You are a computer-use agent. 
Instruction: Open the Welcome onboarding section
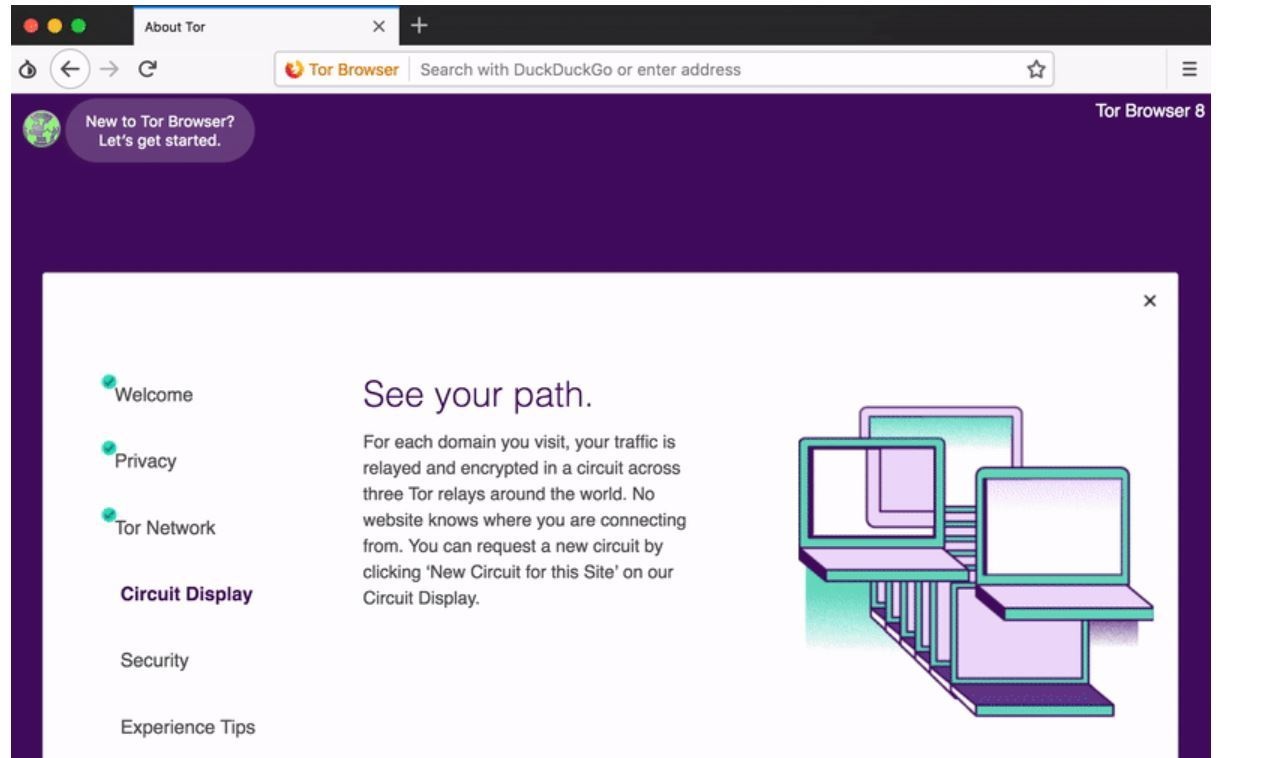153,394
